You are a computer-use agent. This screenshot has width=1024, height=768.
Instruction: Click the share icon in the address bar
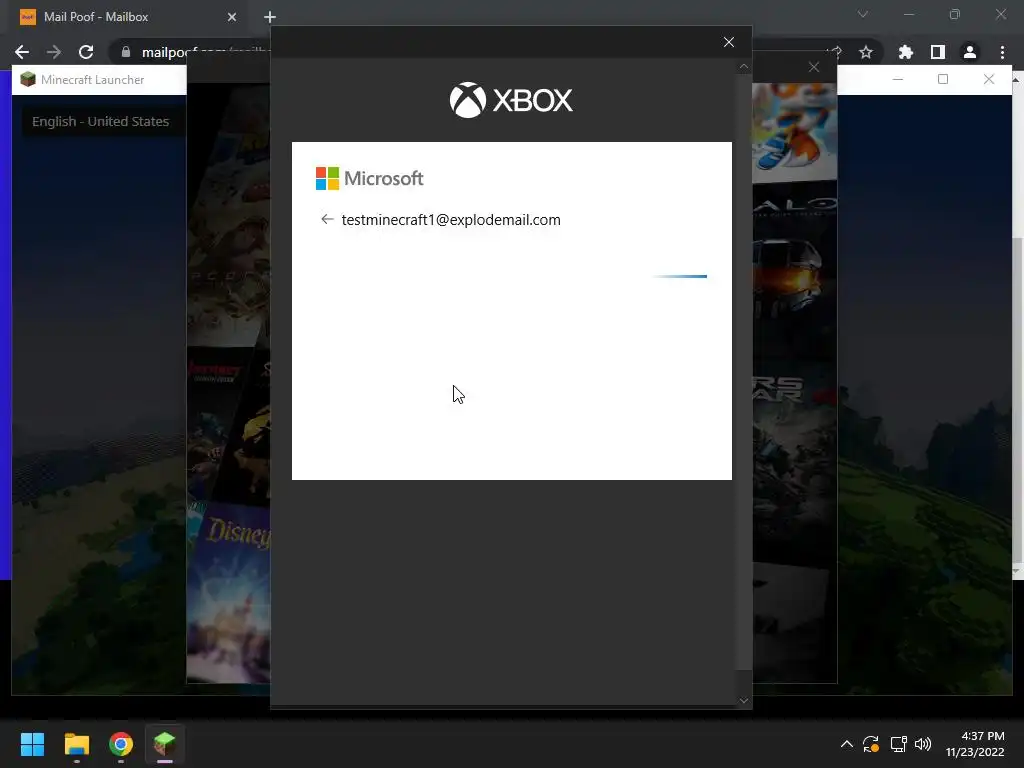coord(835,52)
